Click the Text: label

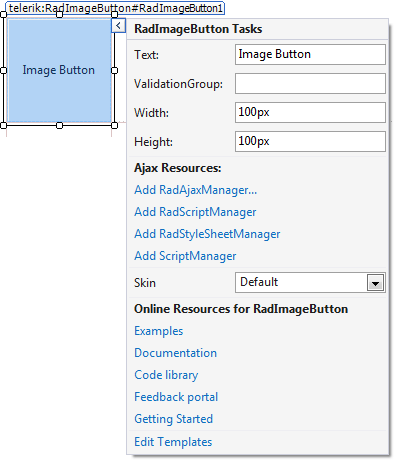point(147,55)
